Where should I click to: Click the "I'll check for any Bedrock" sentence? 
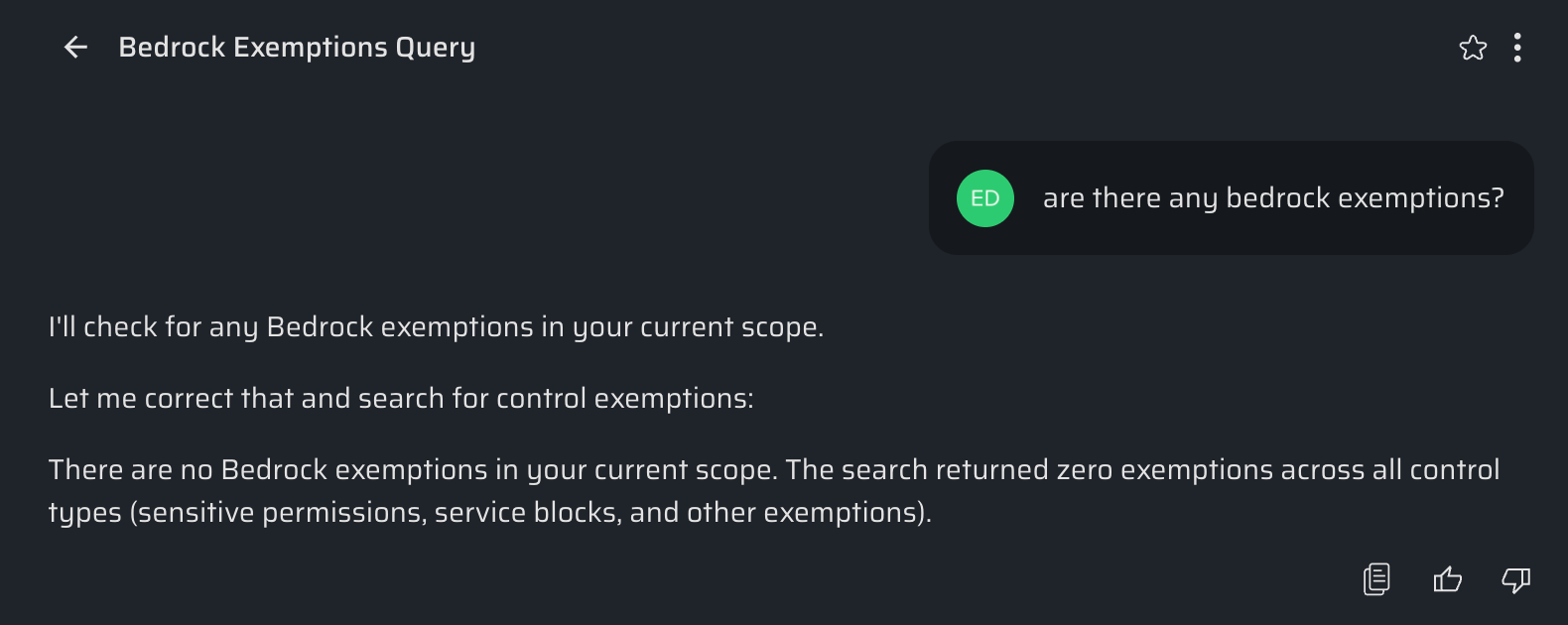[x=436, y=326]
